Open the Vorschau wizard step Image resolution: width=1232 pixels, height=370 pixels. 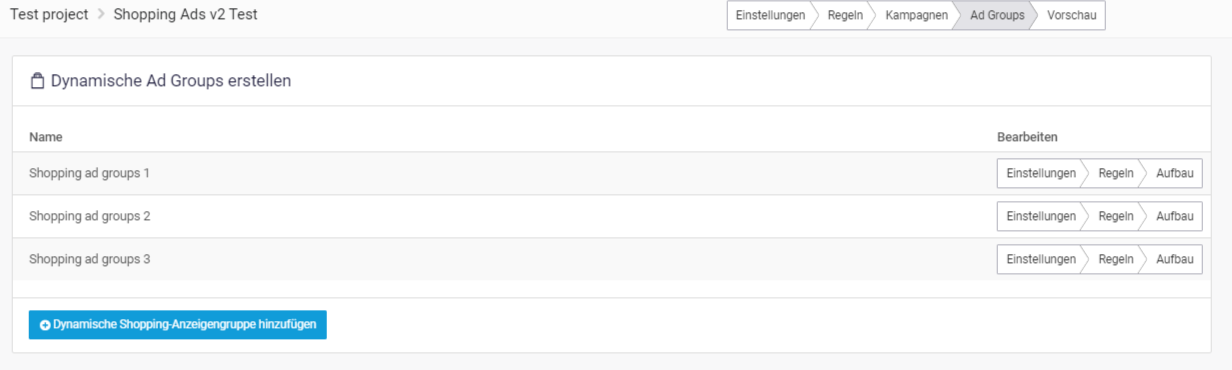(1072, 15)
